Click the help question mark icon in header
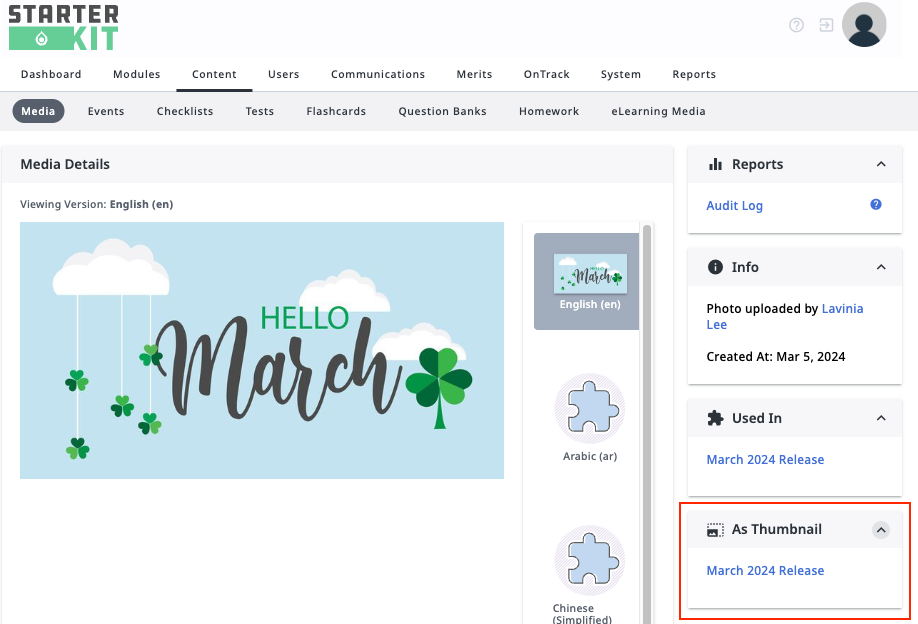This screenshot has height=624, width=918. click(796, 25)
